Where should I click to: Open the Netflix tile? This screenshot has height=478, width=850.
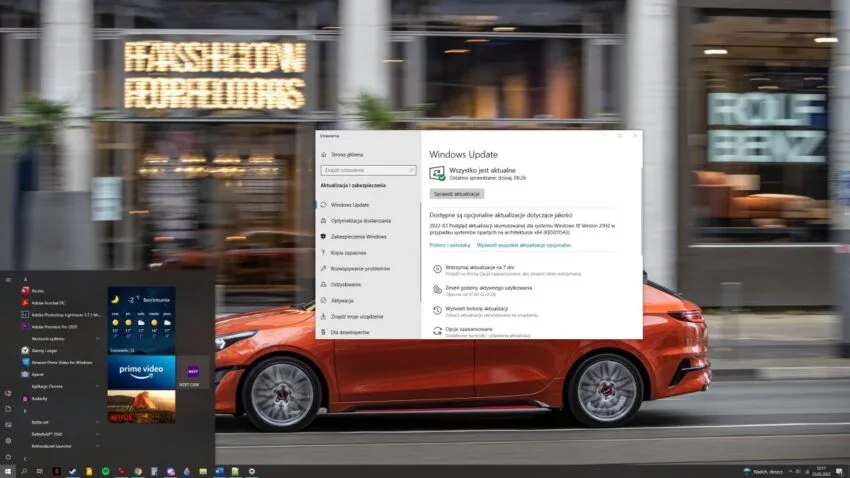pyautogui.click(x=141, y=406)
